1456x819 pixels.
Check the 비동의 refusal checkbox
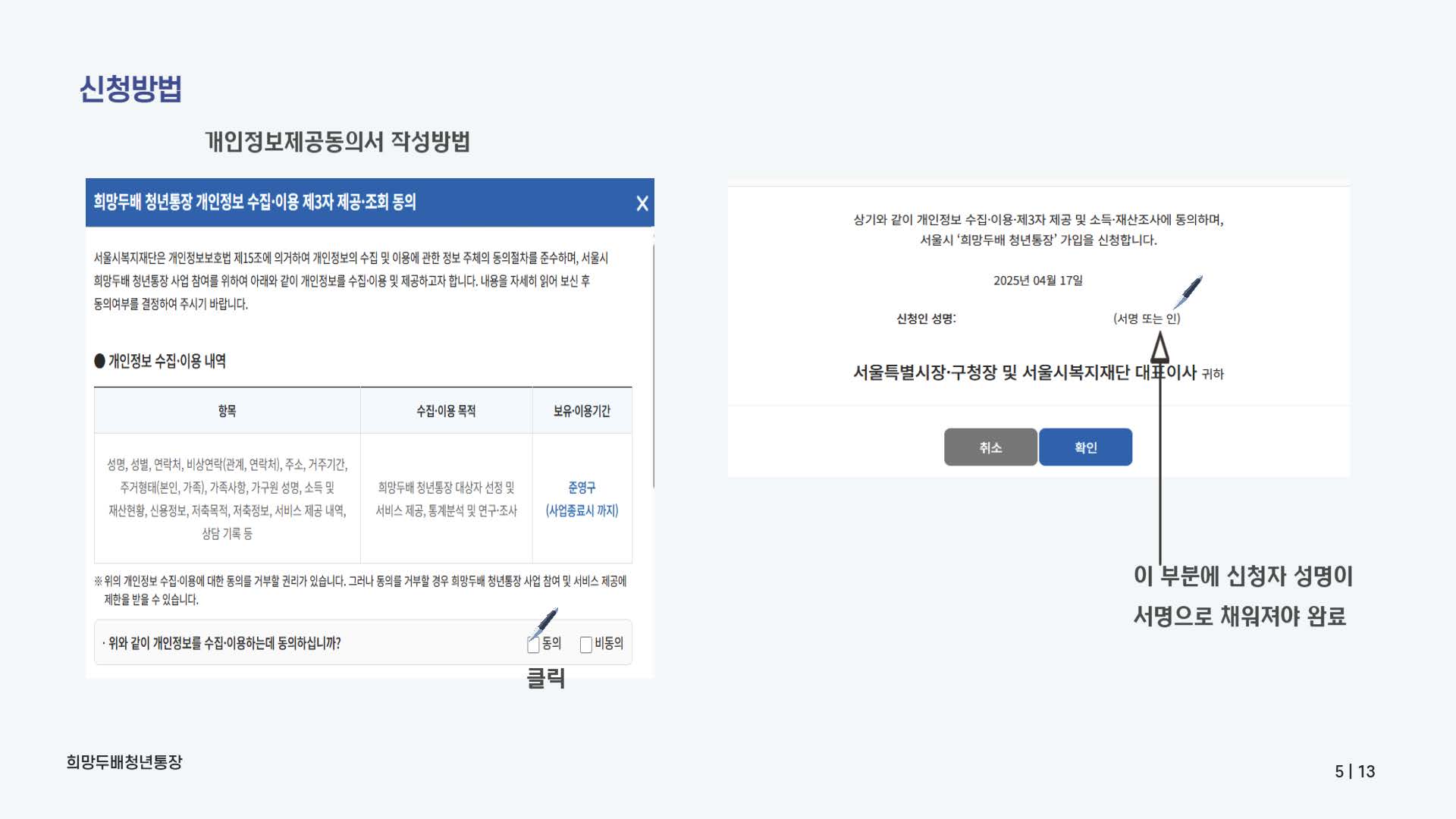click(585, 644)
